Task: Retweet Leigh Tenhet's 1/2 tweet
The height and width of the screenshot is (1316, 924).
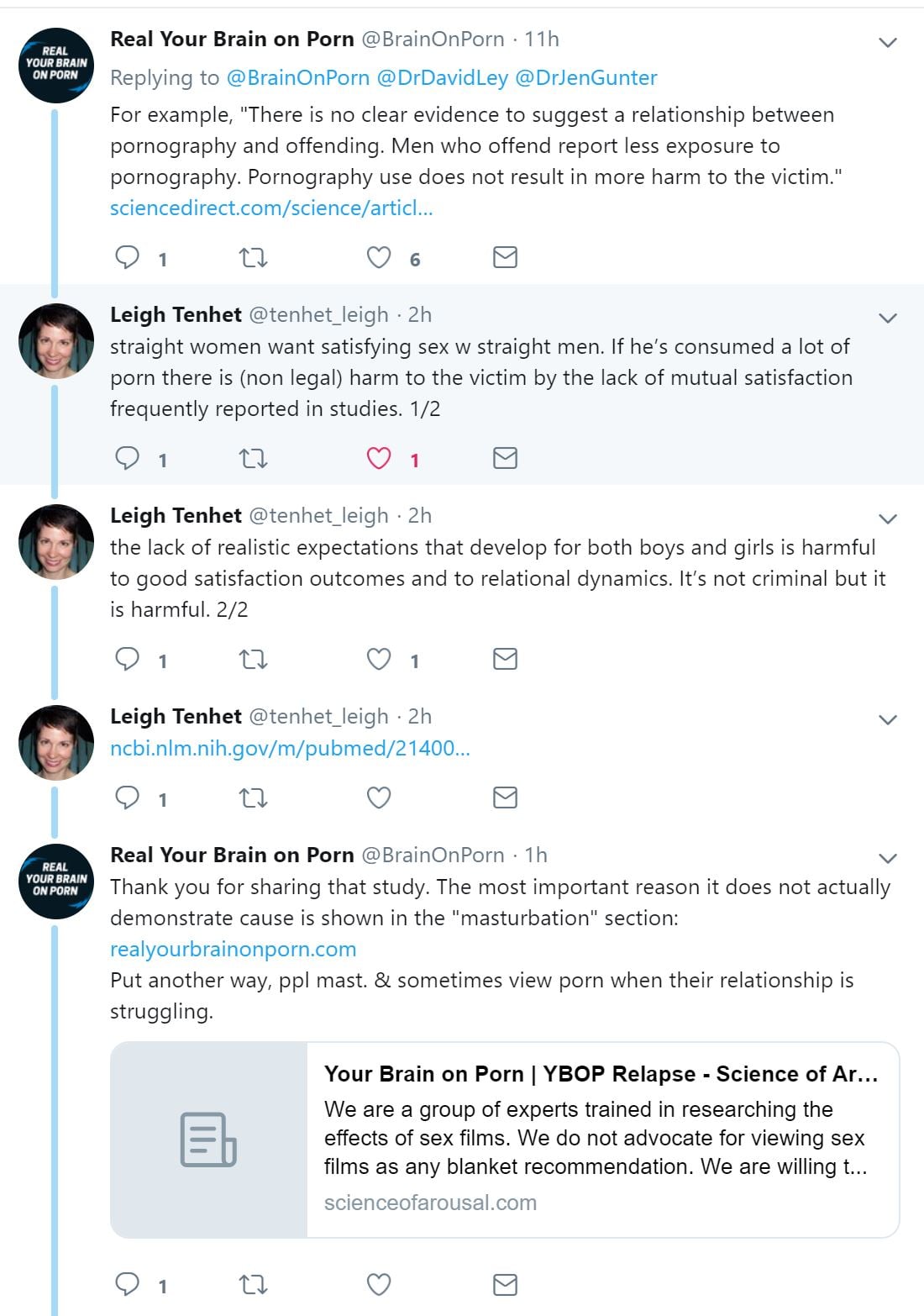Action: 253,458
